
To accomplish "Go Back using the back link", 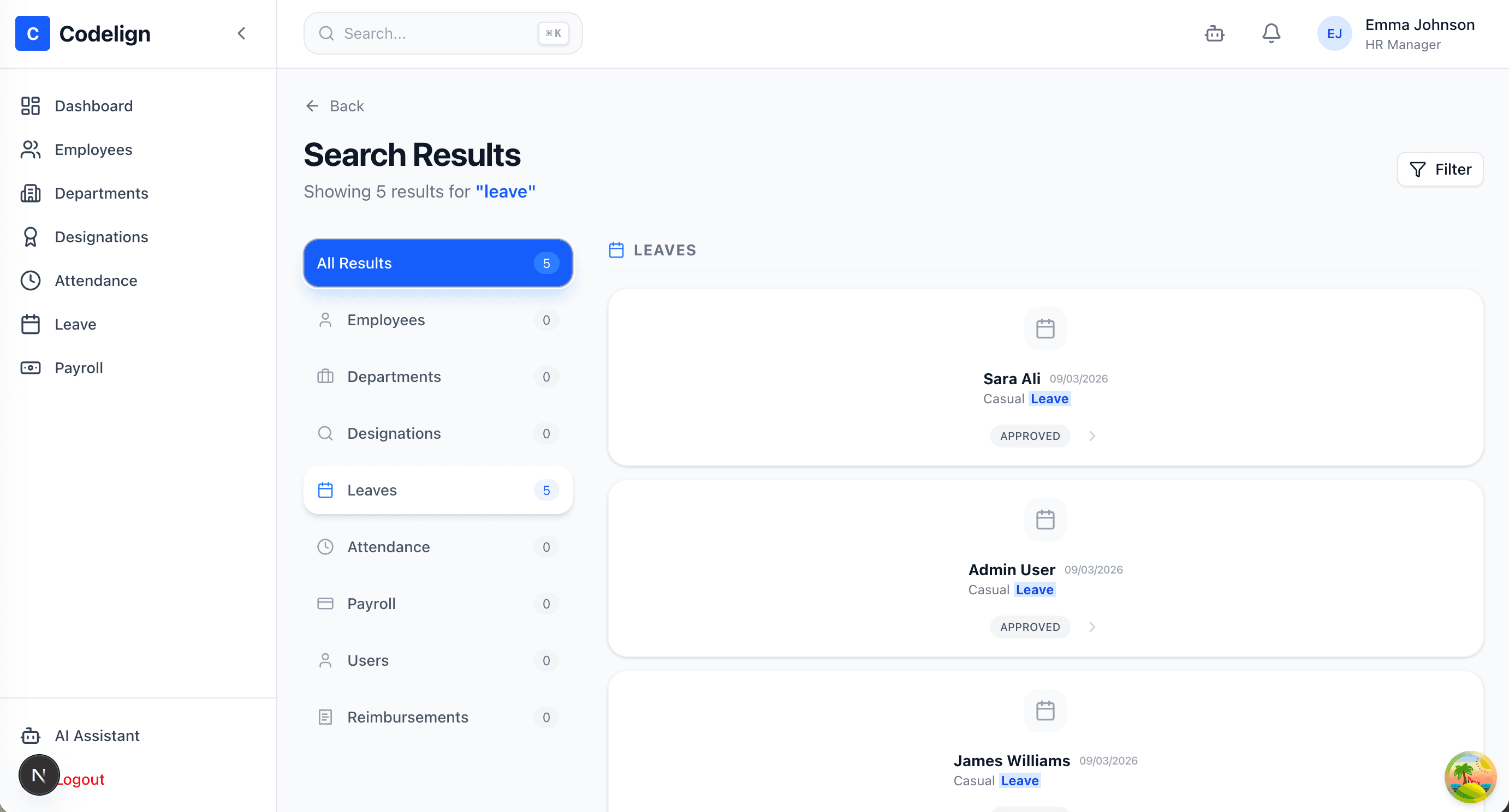I will coord(334,106).
